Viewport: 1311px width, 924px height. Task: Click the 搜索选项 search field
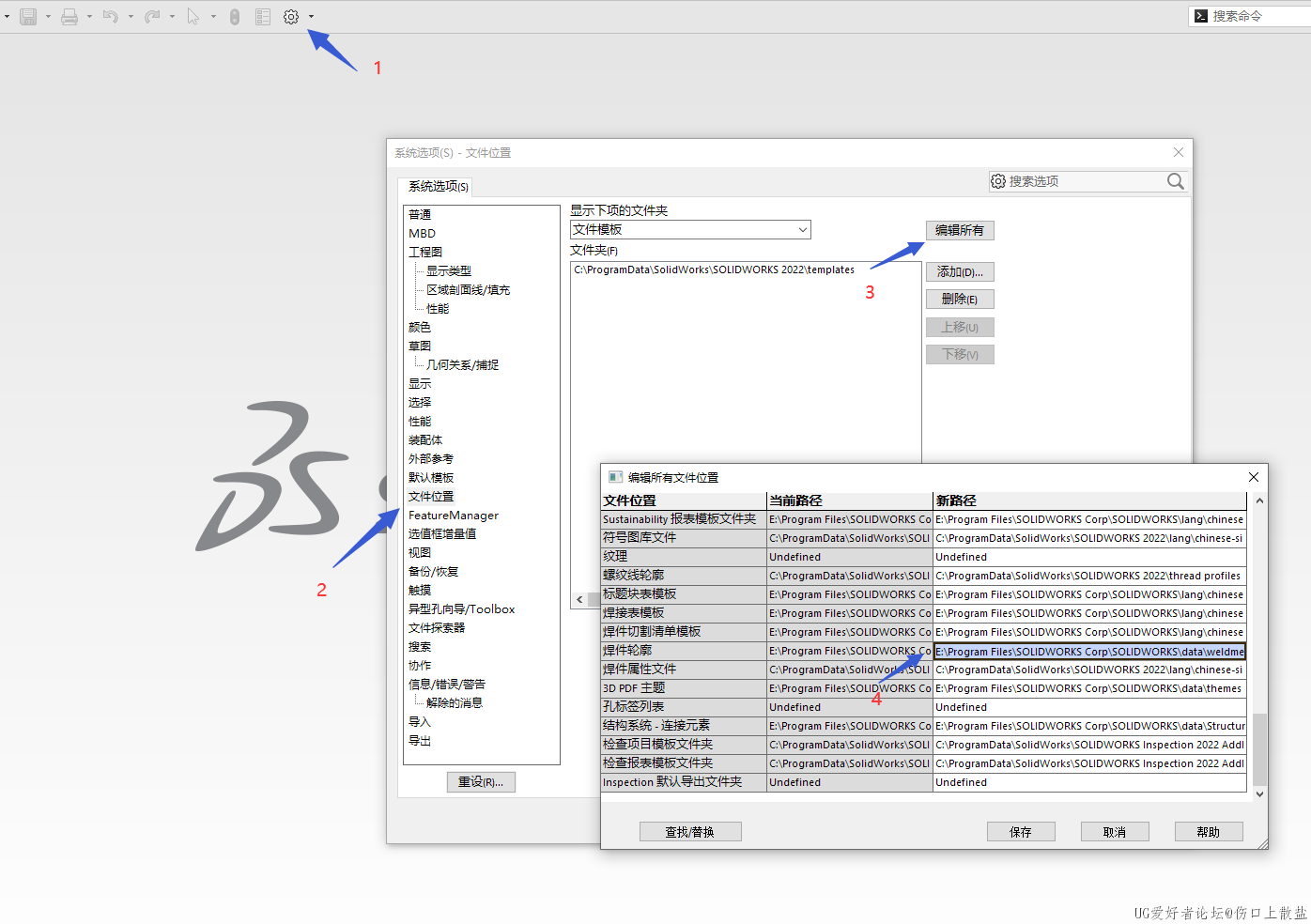1087,181
